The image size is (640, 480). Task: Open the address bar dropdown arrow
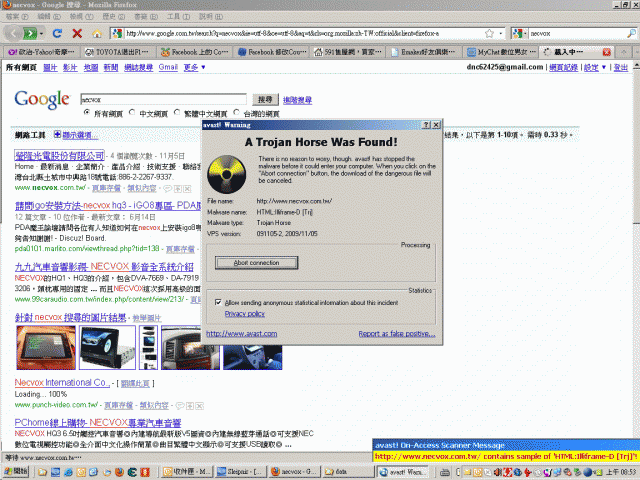click(x=501, y=33)
